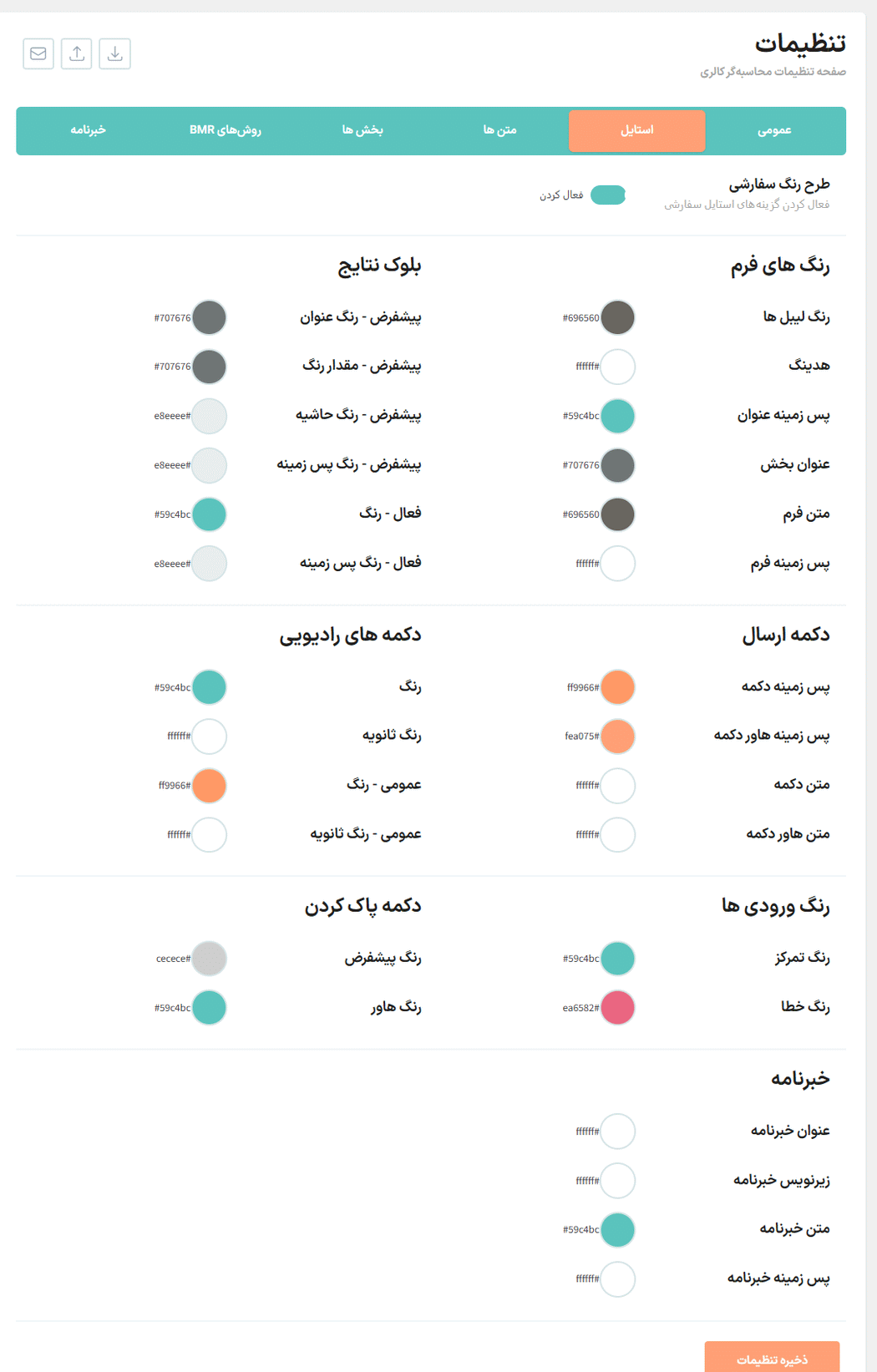Pick the هدینگ white color swatch
This screenshot has height=1372, width=877.
[x=618, y=367]
